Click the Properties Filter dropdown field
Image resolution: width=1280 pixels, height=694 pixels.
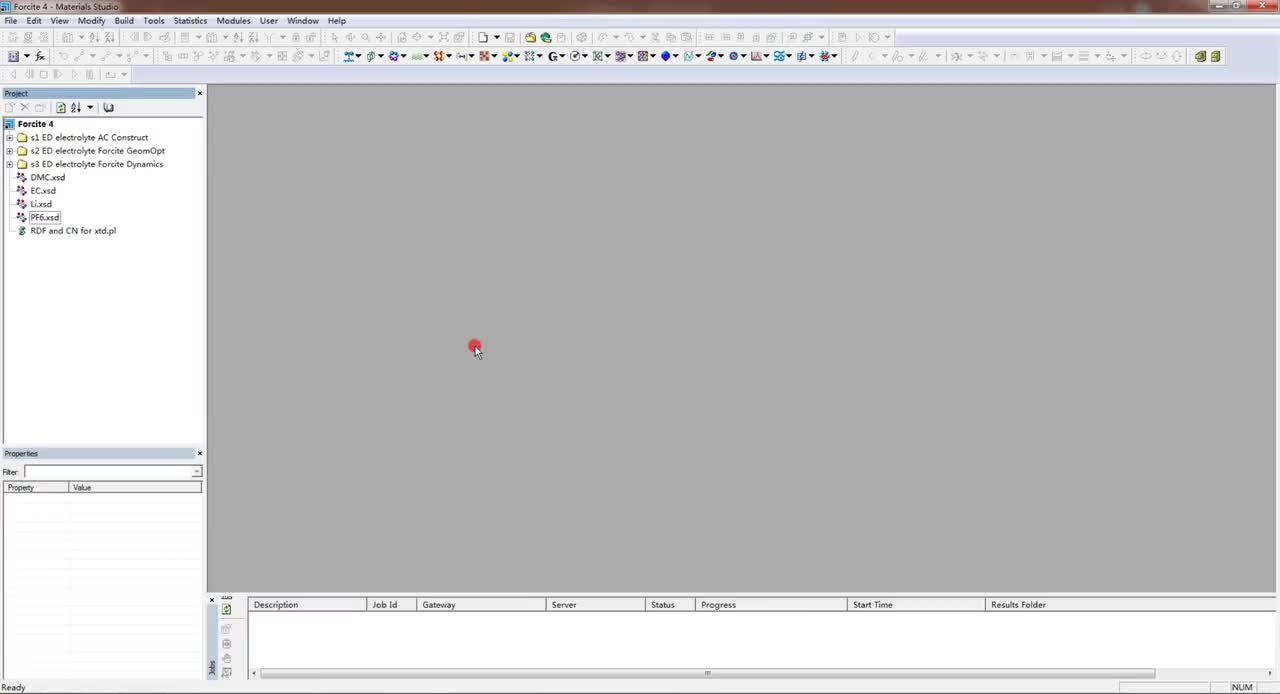[113, 471]
